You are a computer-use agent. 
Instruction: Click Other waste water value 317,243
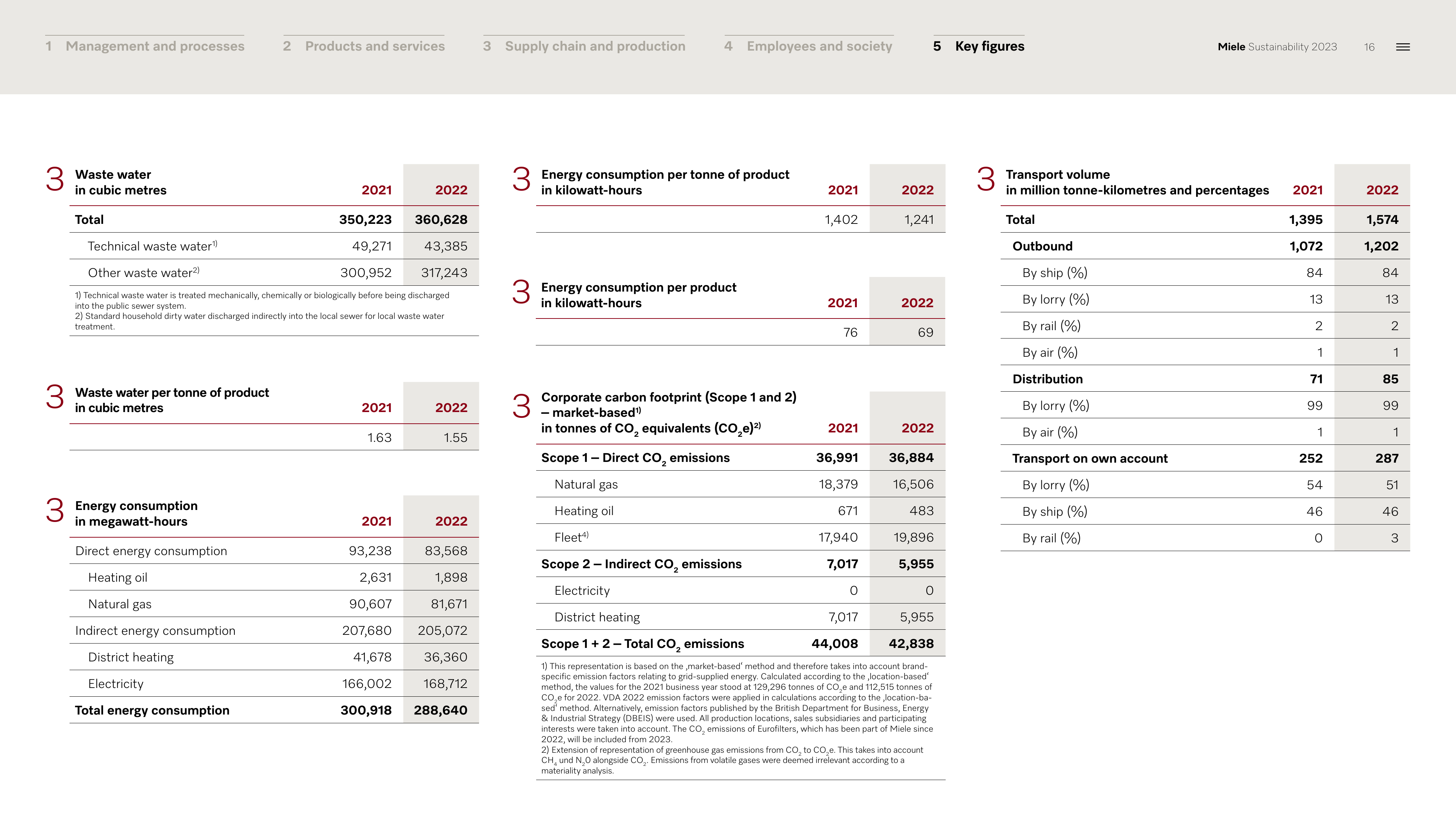(444, 272)
